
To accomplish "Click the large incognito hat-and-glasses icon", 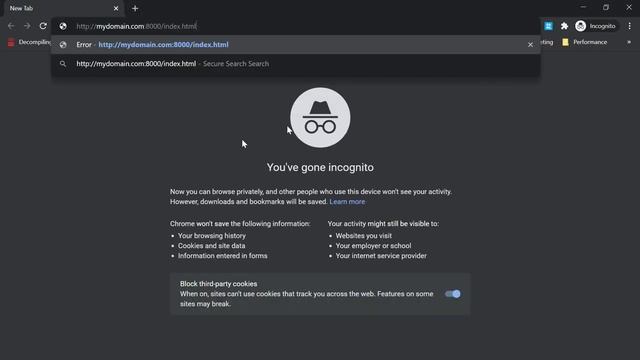I will pyautogui.click(x=320, y=118).
